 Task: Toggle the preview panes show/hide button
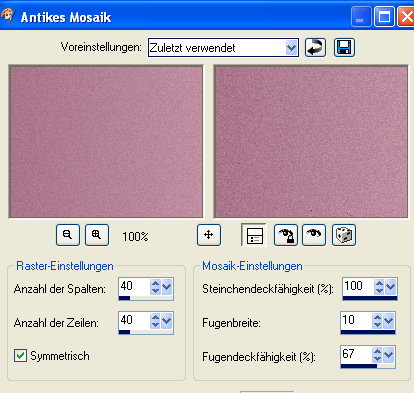point(254,235)
